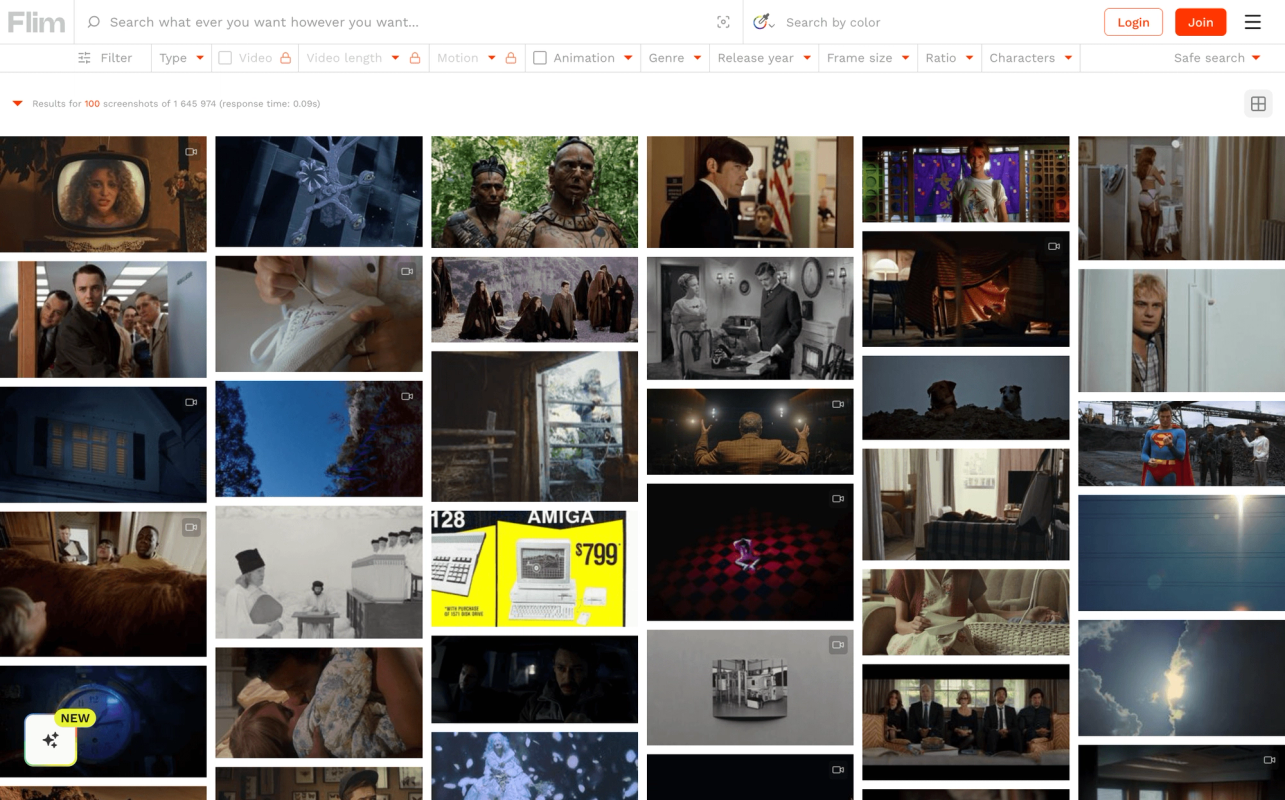Image resolution: width=1285 pixels, height=800 pixels.
Task: Open the American flag office thumbnail
Action: pos(750,192)
